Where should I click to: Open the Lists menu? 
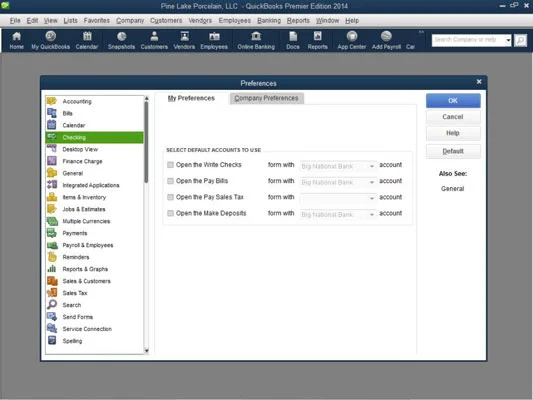70,21
